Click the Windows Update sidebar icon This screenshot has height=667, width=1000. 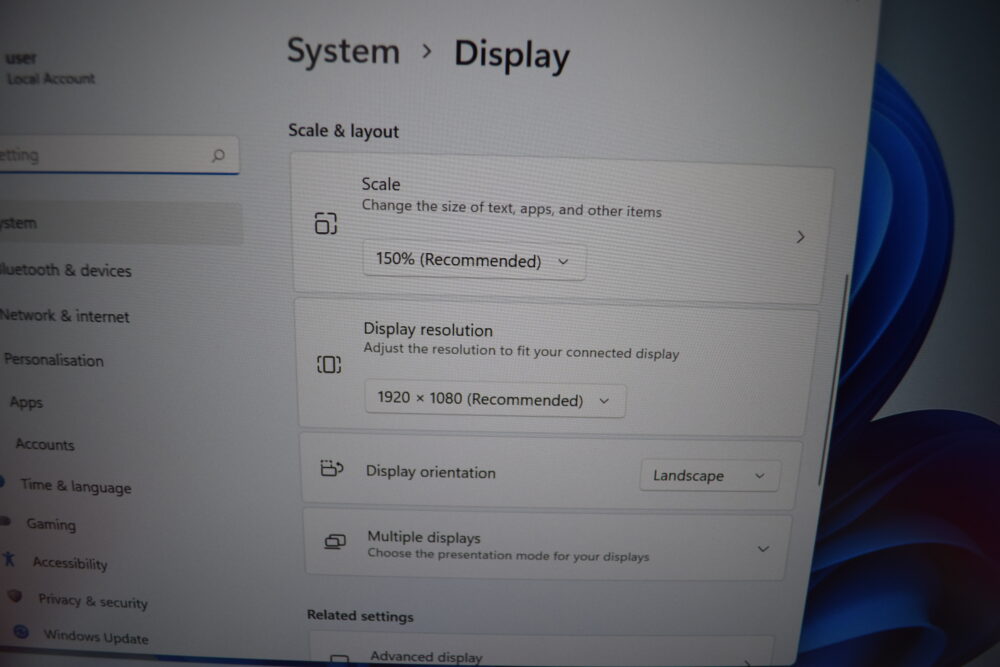[x=21, y=631]
